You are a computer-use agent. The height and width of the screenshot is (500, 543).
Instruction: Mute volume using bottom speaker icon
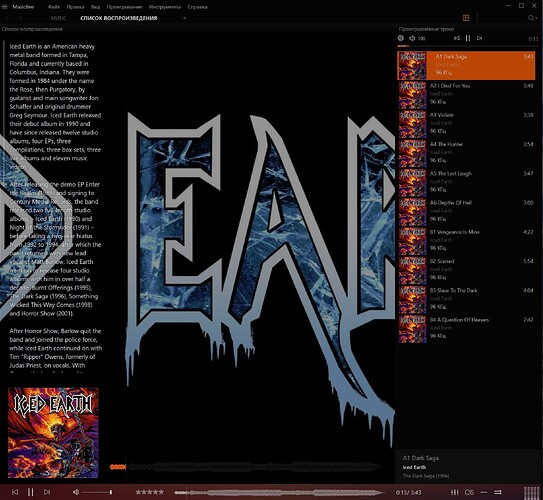(x=76, y=492)
